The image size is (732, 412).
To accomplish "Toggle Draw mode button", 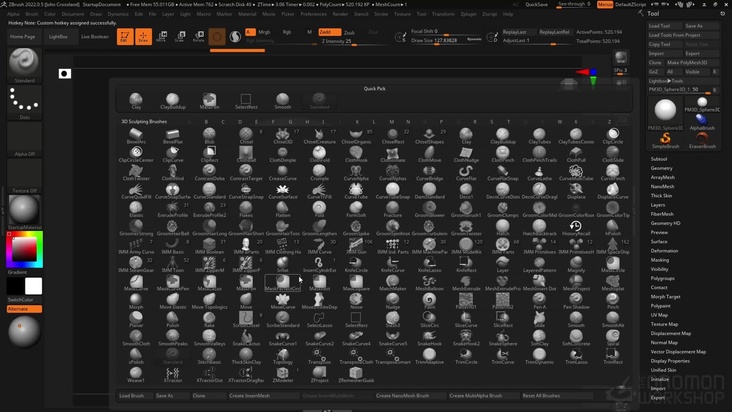I will (x=143, y=36).
